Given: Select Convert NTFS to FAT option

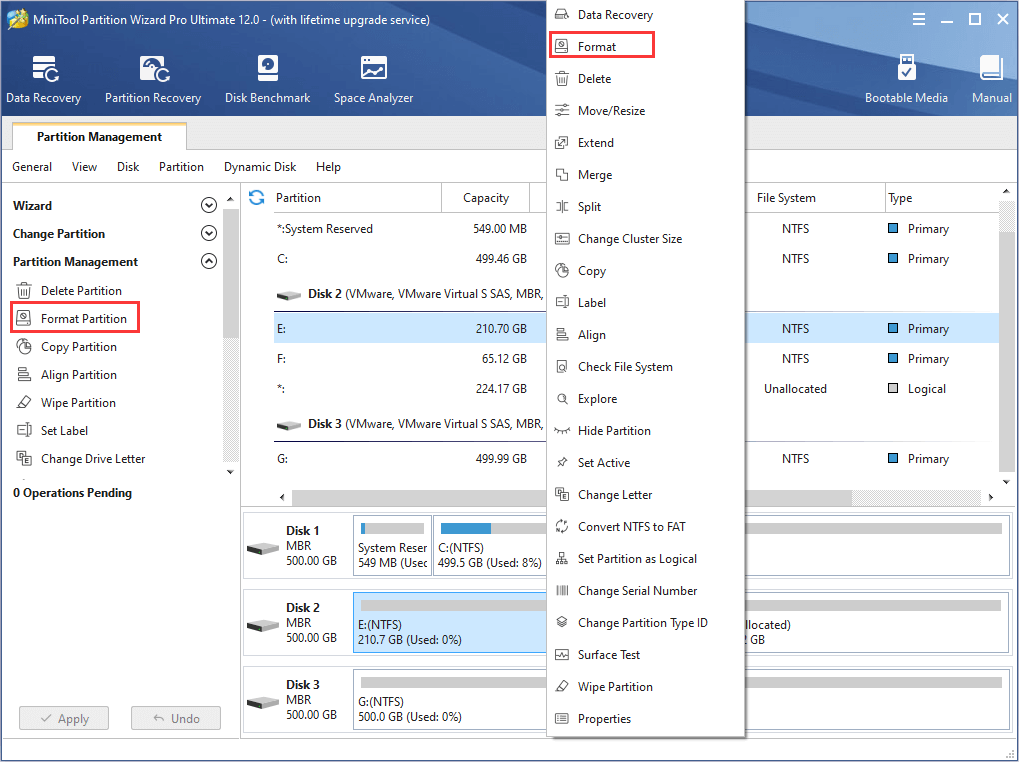Looking at the screenshot, I should (x=645, y=526).
